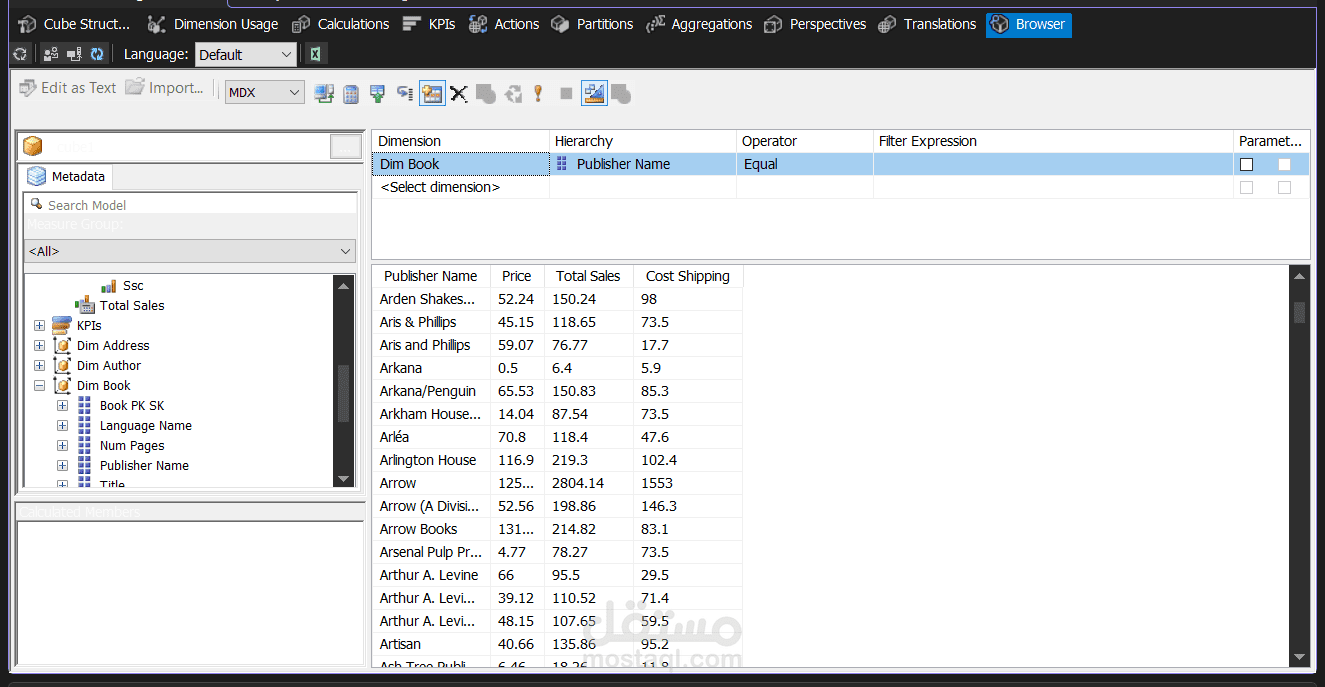This screenshot has height=687, width=1325.
Task: Click the KPIs folder icon in tree
Action: point(62,325)
